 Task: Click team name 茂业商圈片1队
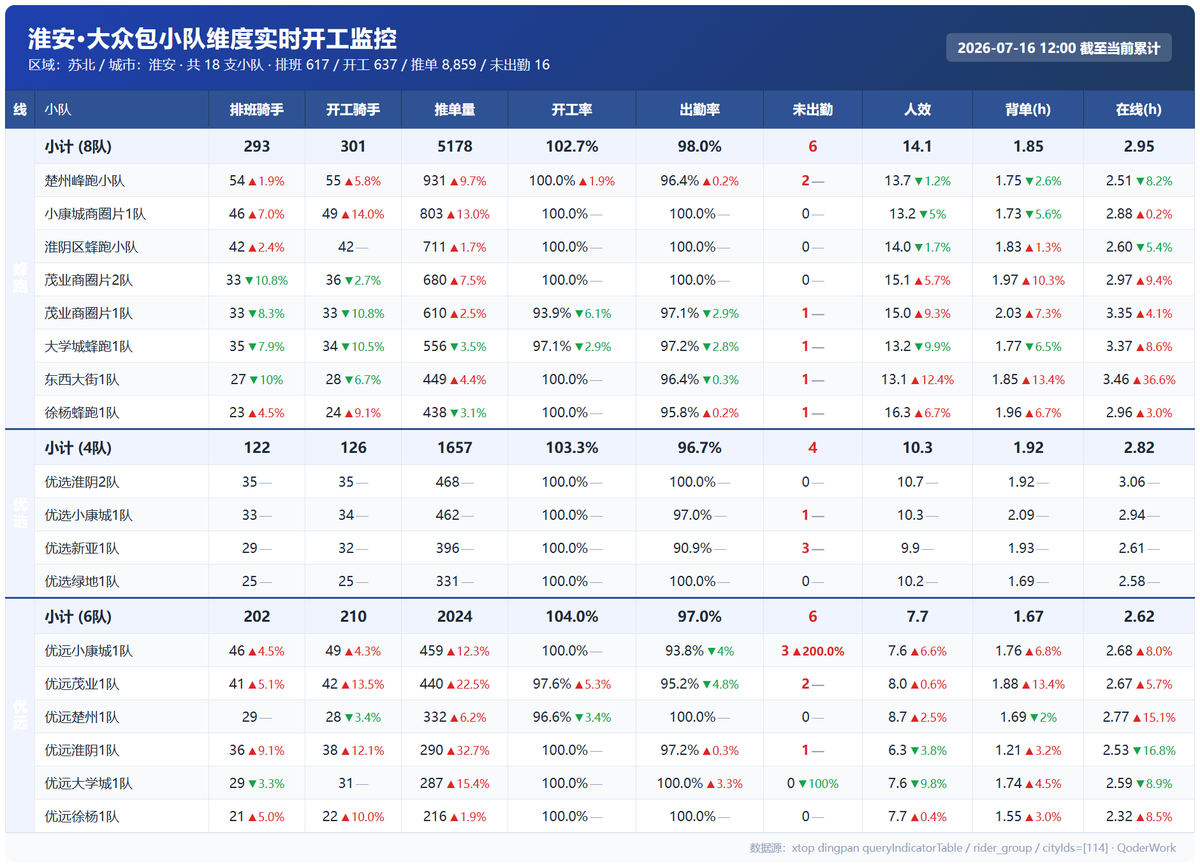point(88,313)
